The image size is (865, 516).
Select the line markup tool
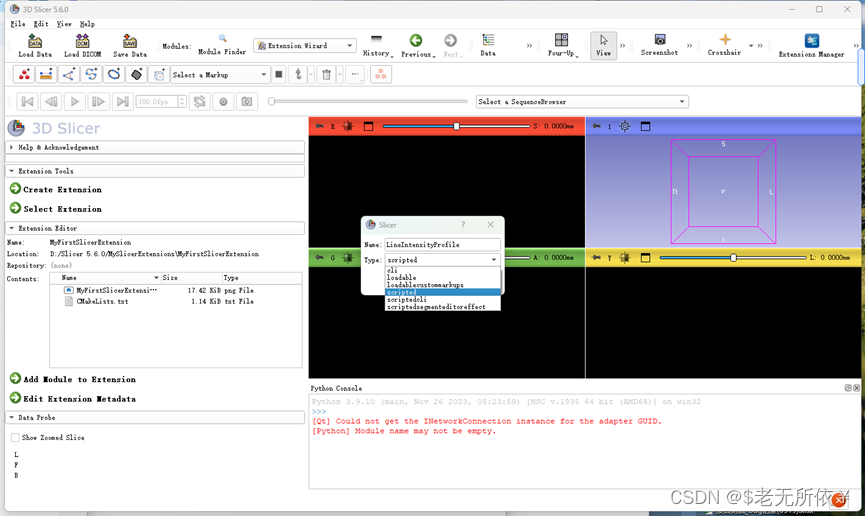46,75
